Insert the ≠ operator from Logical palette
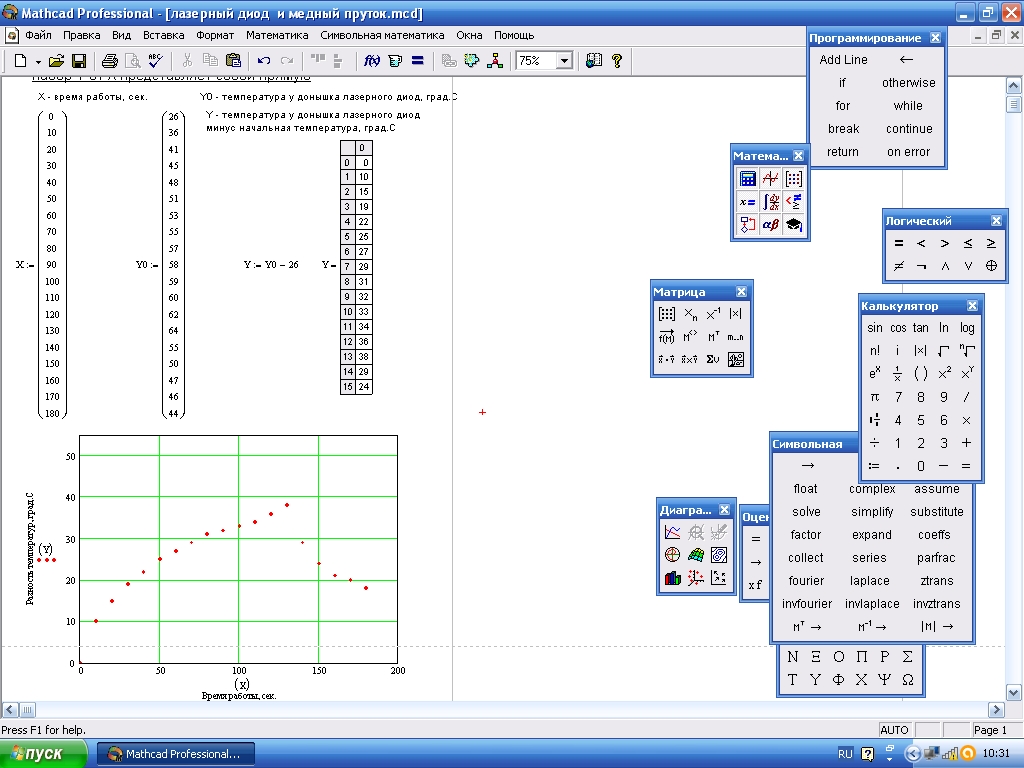The height and width of the screenshot is (768, 1024). pyautogui.click(x=899, y=266)
